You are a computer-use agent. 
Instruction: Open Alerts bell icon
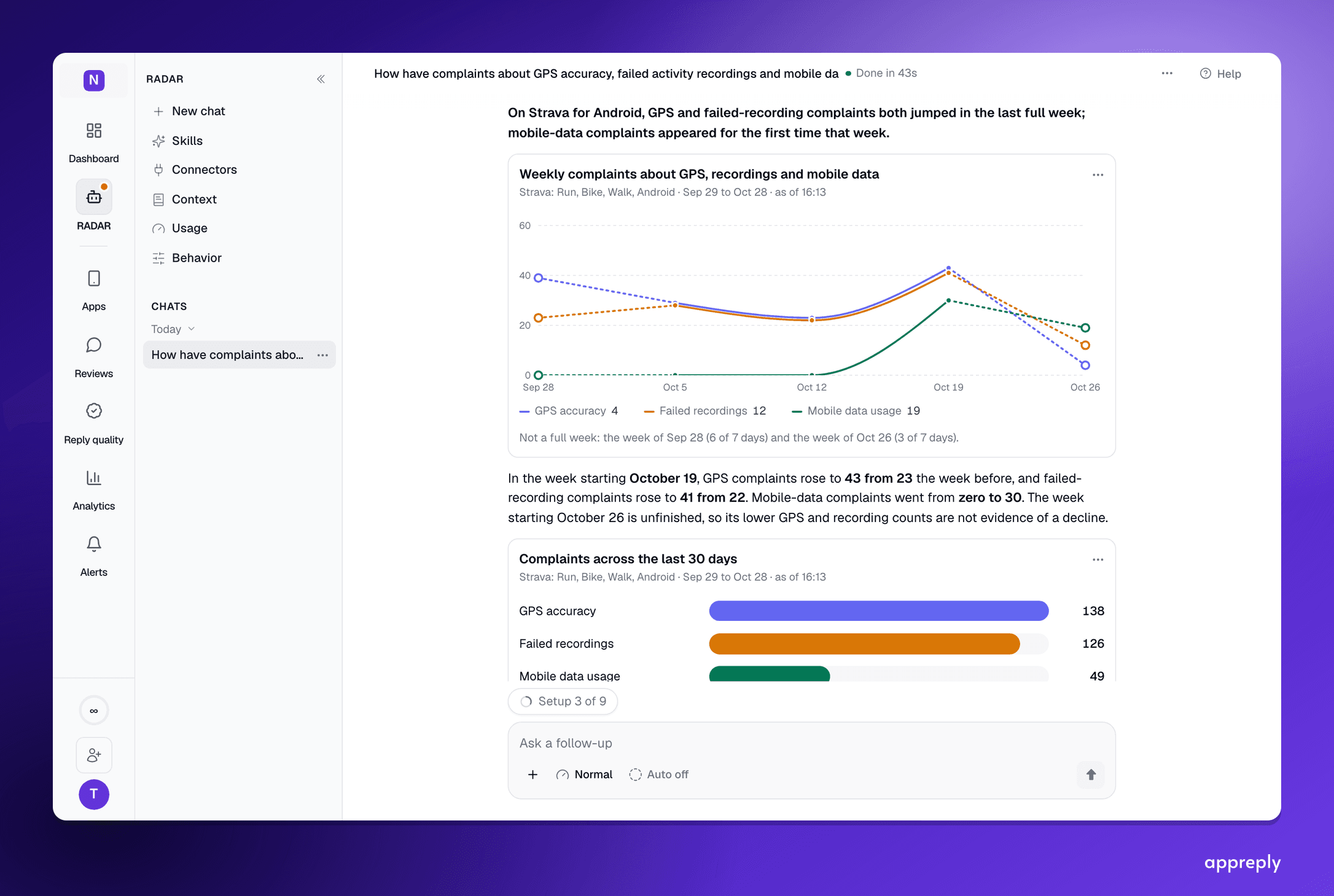coord(93,544)
